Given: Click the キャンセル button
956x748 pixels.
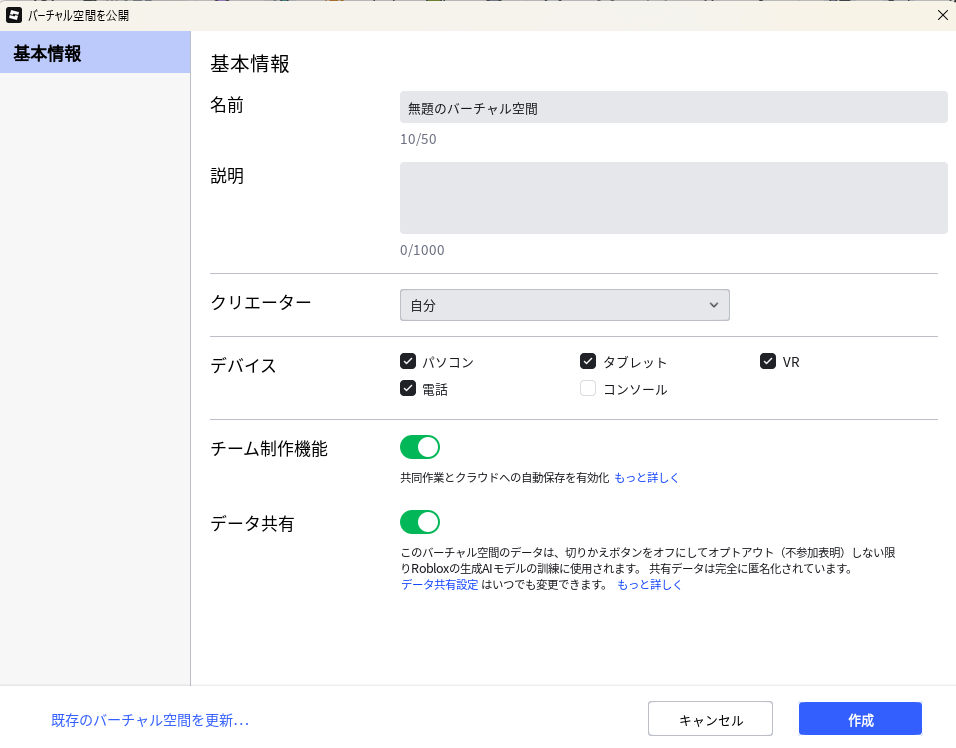Looking at the screenshot, I should 710,719.
